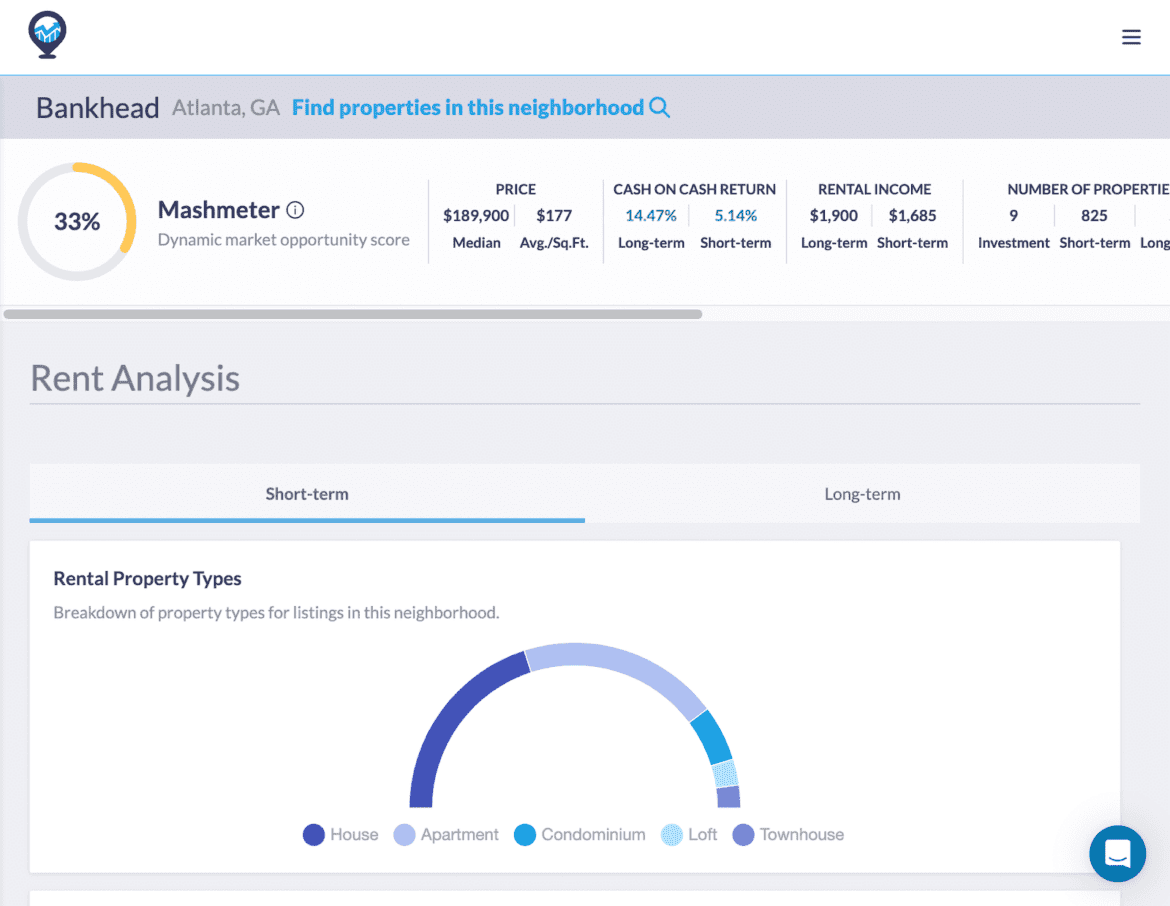Open the hamburger menu
1170x906 pixels.
[x=1131, y=38]
